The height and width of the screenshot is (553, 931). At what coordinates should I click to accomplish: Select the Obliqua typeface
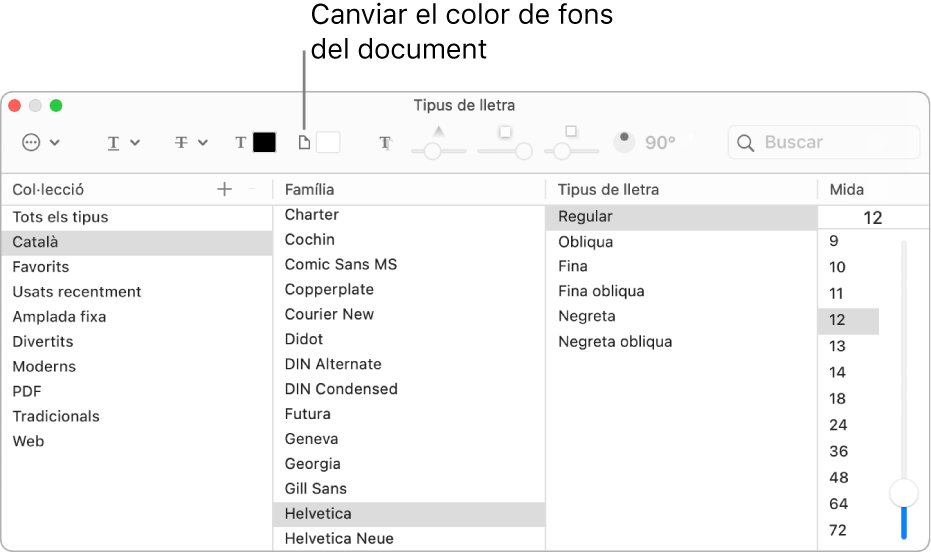click(x=681, y=242)
